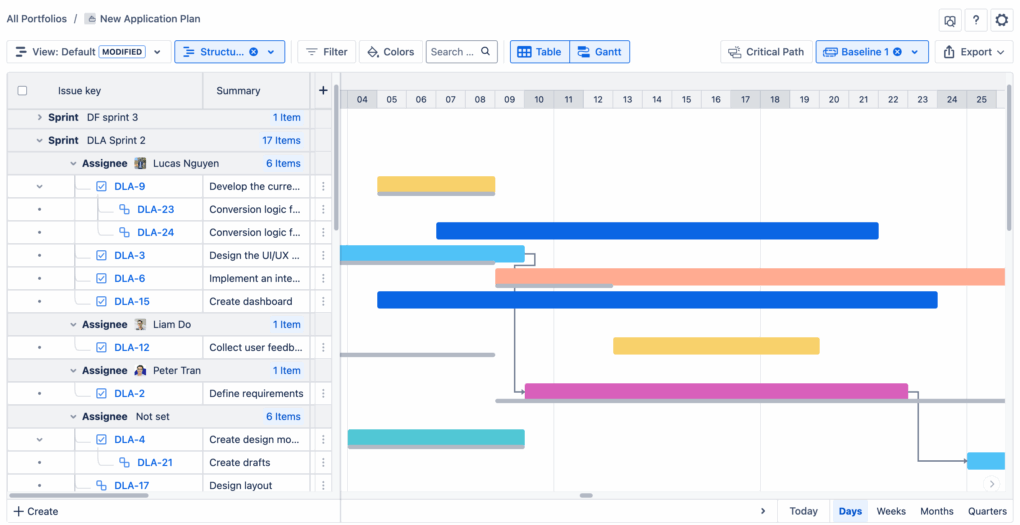Open the Structure dropdown arrow
This screenshot has height=525, width=1020.
pyautogui.click(x=271, y=52)
